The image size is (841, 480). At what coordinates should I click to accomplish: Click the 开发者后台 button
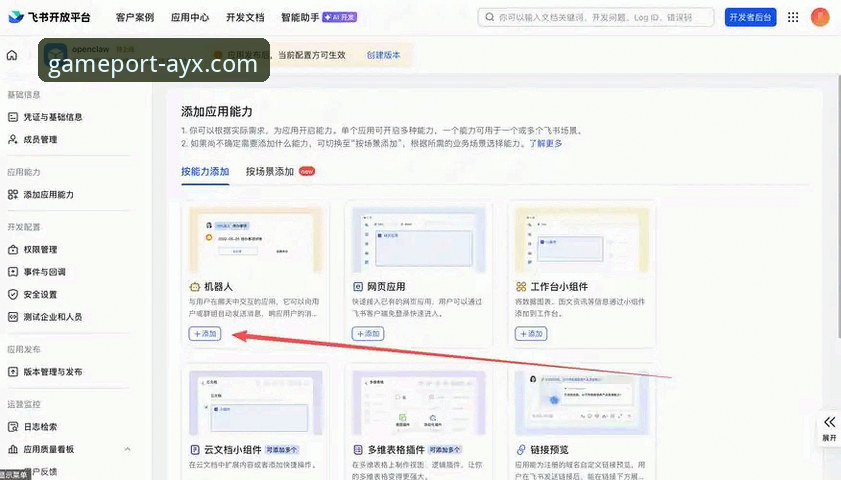pyautogui.click(x=750, y=17)
